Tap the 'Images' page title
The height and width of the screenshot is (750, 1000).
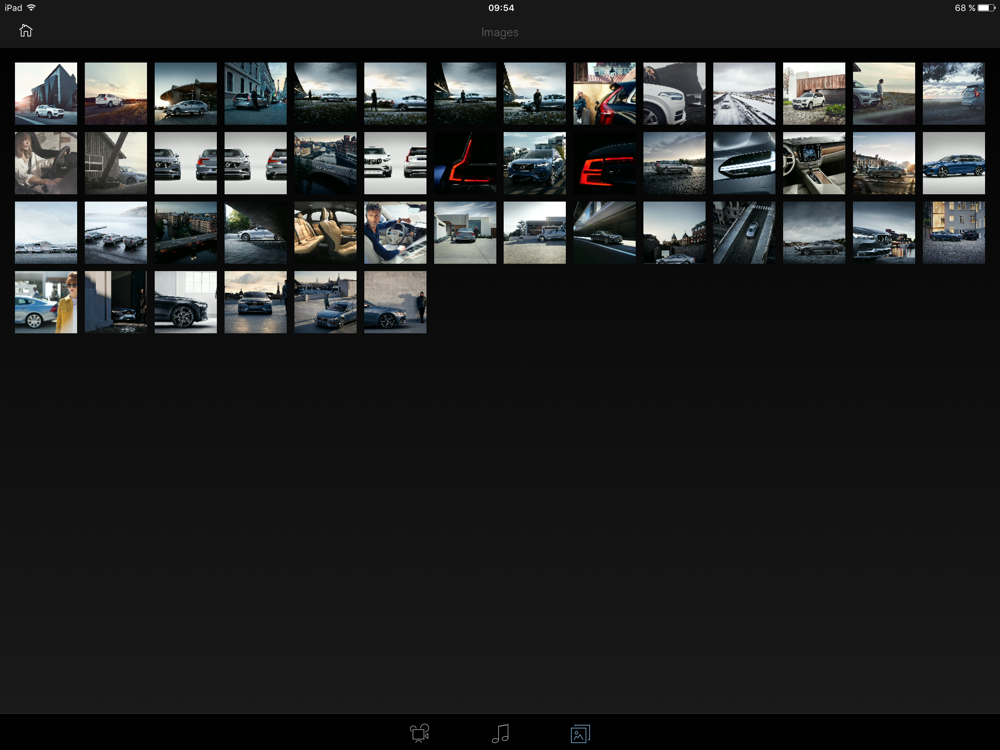tap(499, 33)
